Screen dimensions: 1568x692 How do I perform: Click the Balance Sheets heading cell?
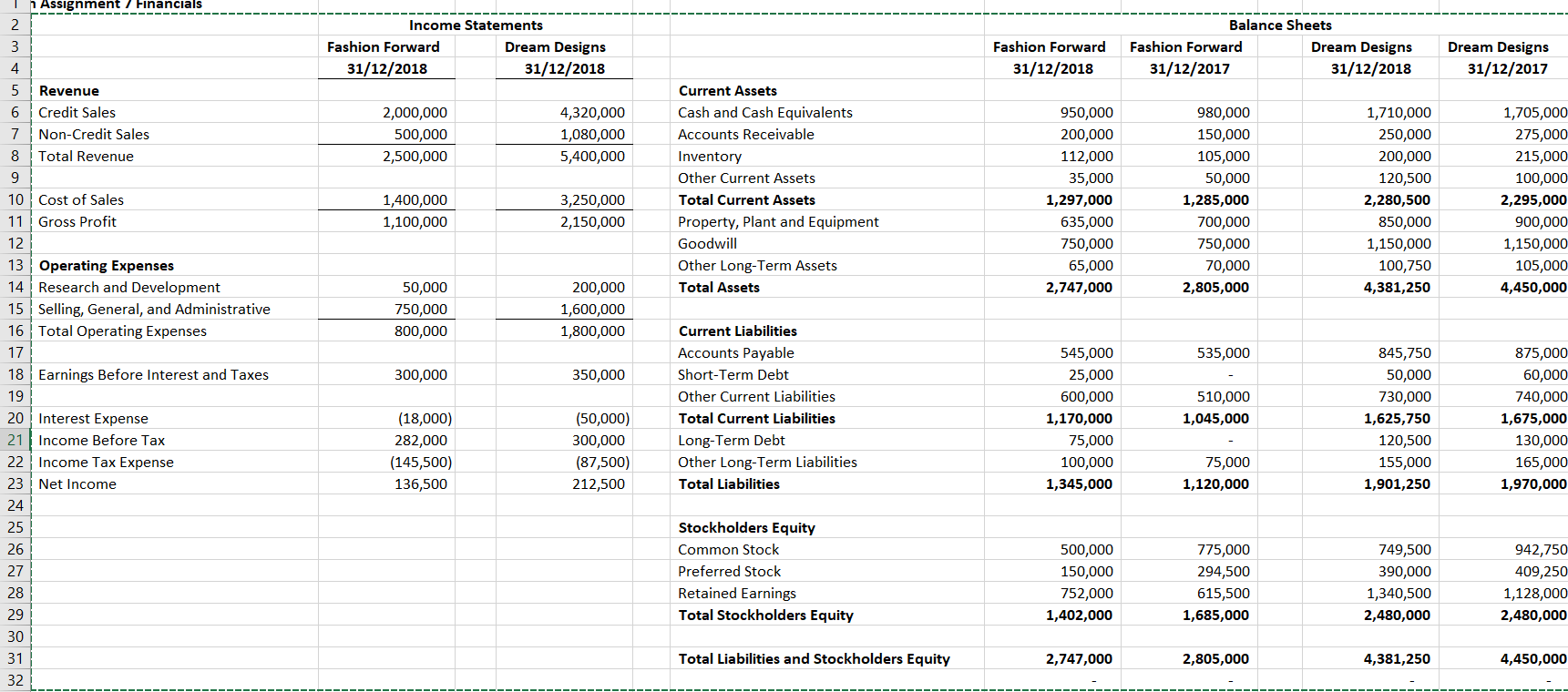(x=1280, y=25)
